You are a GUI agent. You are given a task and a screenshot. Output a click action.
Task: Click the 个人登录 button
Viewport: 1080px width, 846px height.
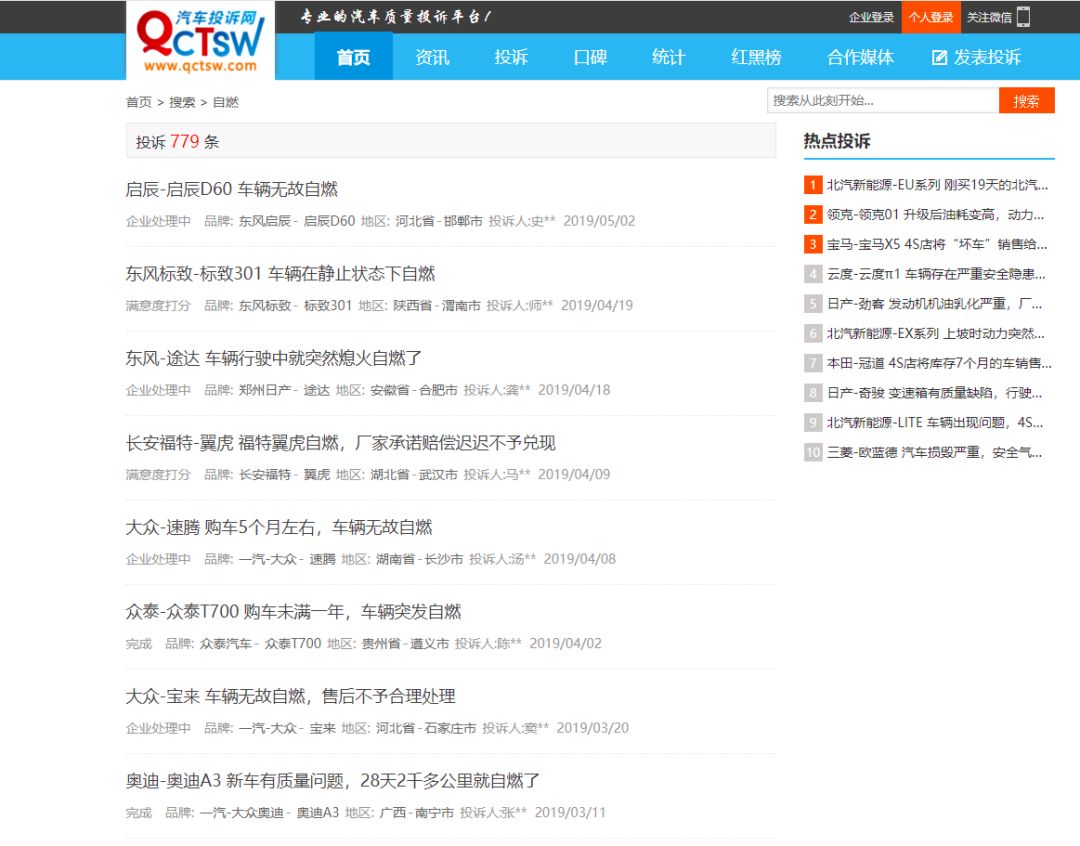click(x=929, y=17)
